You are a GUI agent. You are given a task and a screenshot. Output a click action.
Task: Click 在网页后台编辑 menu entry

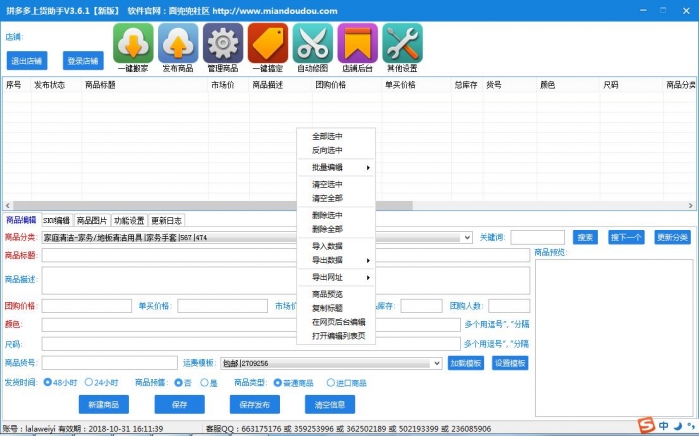337,322
